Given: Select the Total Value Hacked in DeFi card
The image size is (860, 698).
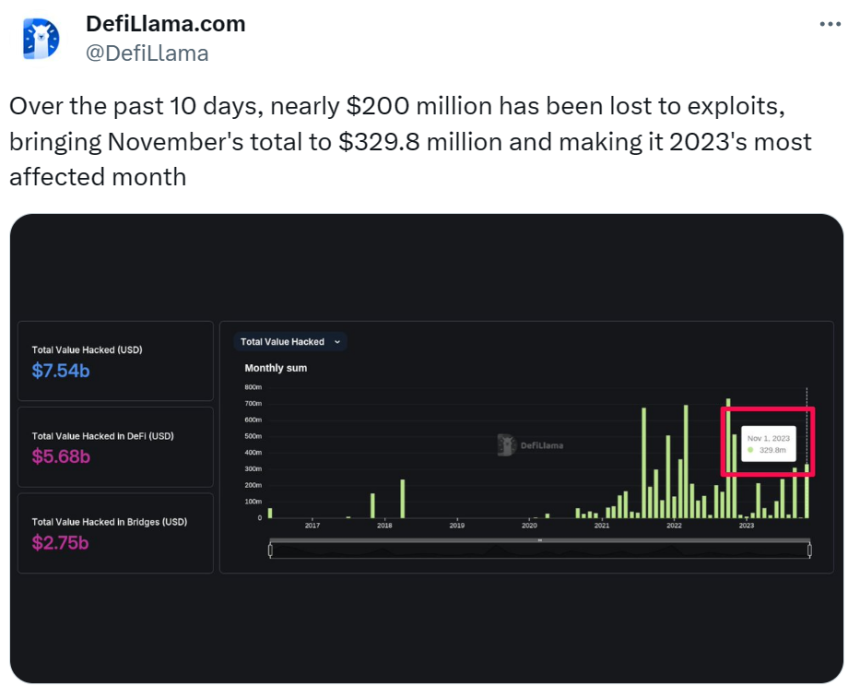Looking at the screenshot, I should 116,447.
